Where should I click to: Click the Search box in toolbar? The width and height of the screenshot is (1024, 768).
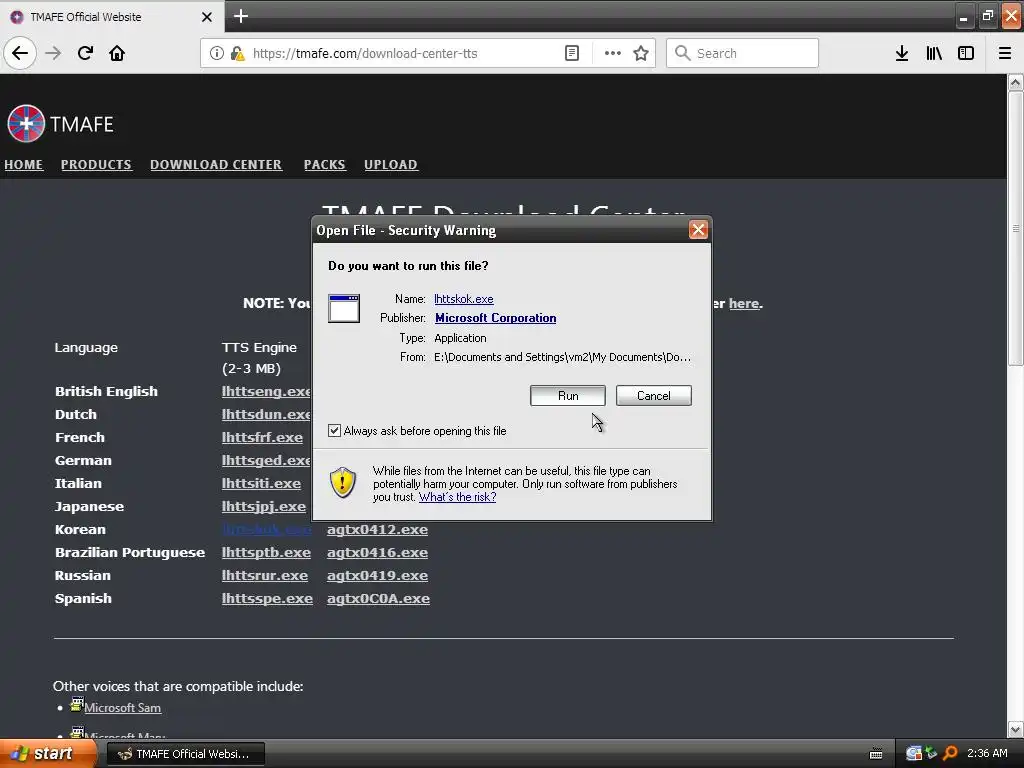click(x=743, y=53)
